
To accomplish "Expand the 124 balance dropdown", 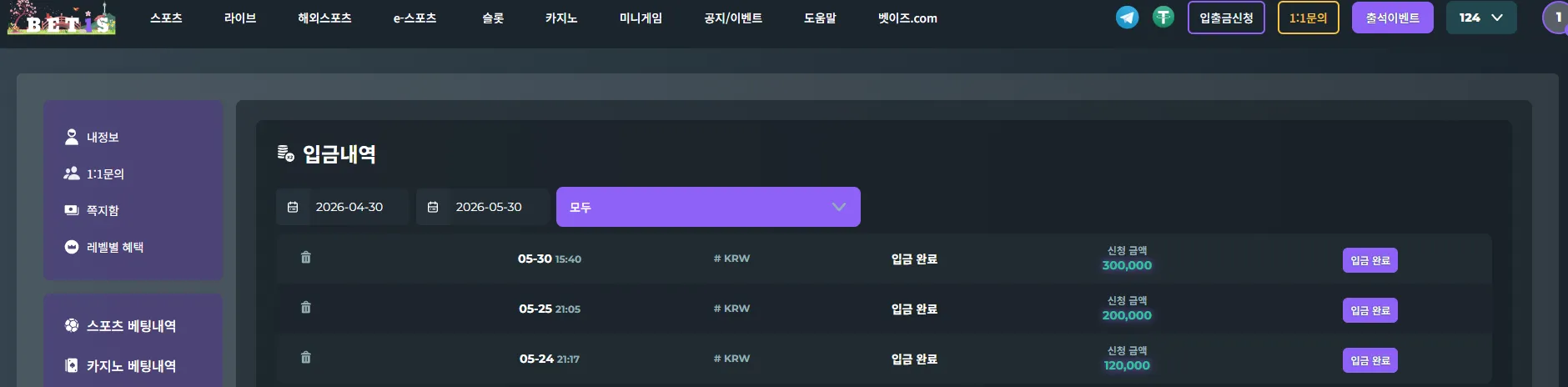I will (1481, 18).
